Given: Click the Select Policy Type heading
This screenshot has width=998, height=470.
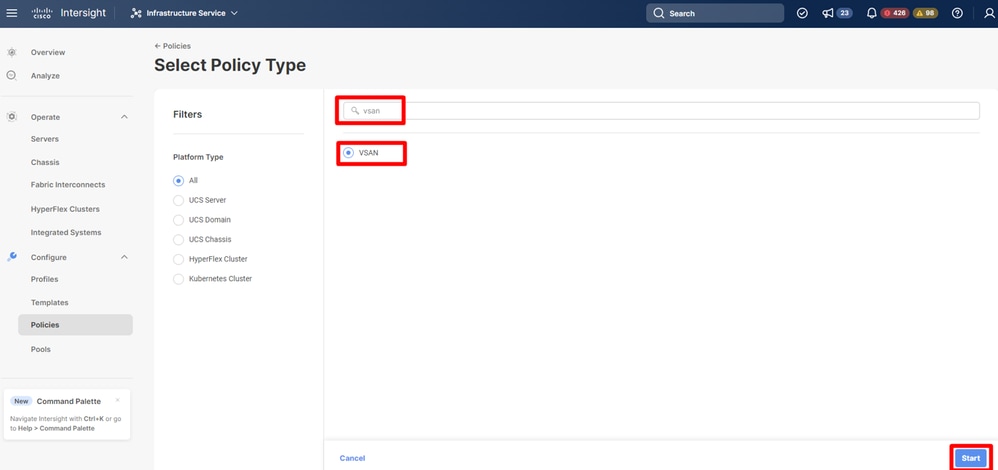Looking at the screenshot, I should [x=230, y=65].
